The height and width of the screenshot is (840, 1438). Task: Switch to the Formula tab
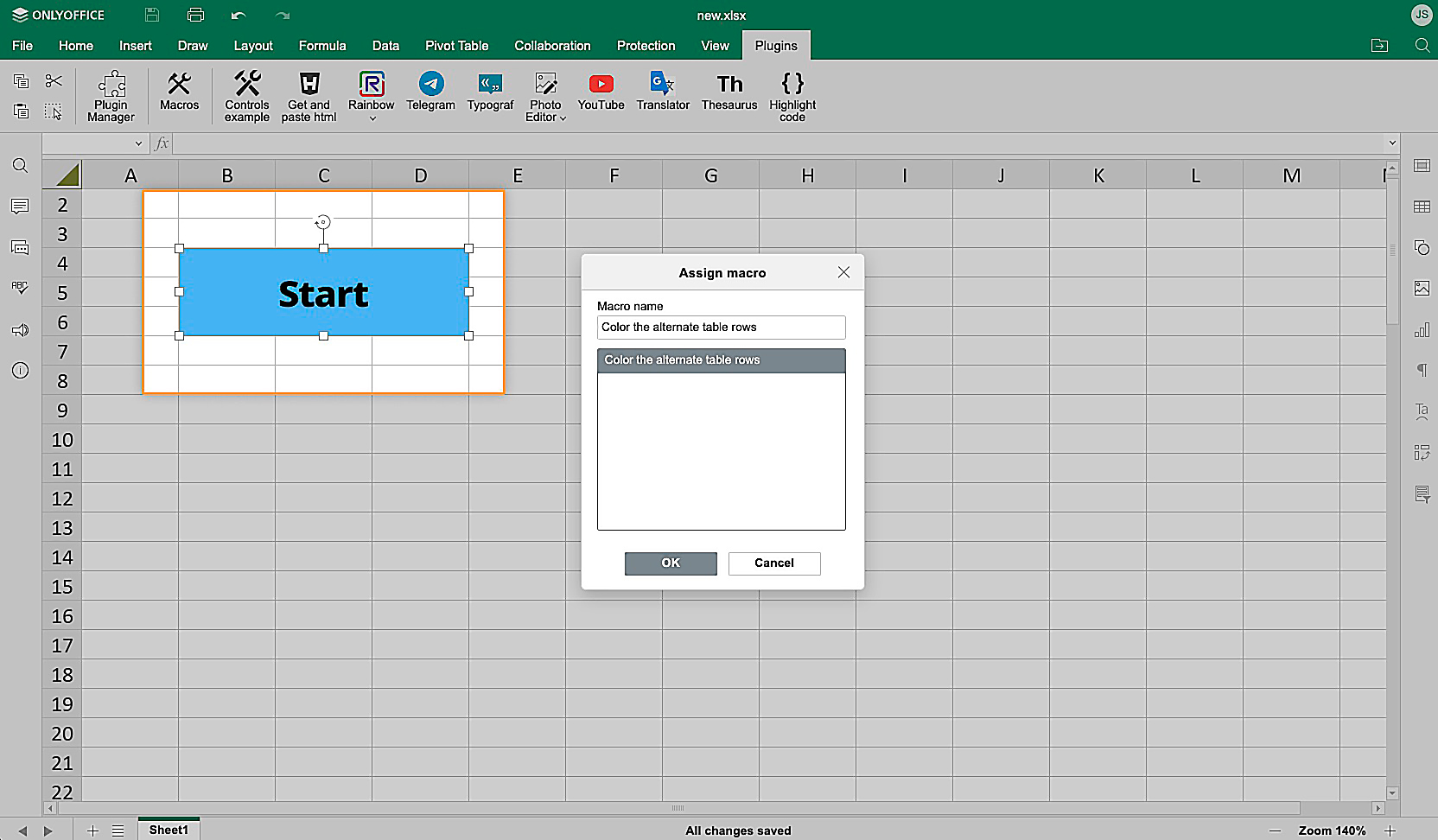pos(322,46)
